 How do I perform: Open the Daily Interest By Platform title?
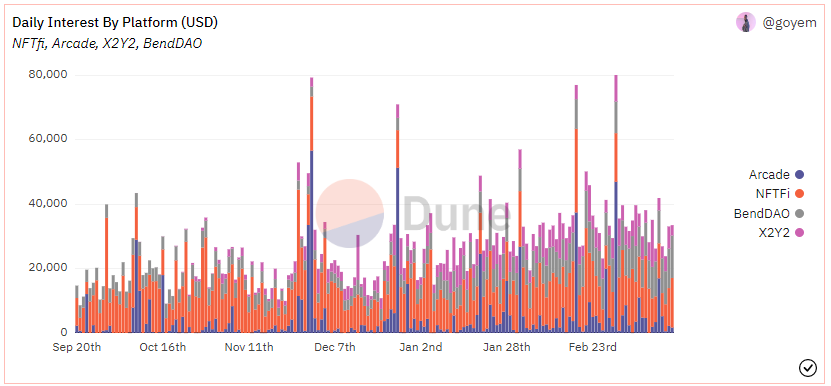click(115, 23)
